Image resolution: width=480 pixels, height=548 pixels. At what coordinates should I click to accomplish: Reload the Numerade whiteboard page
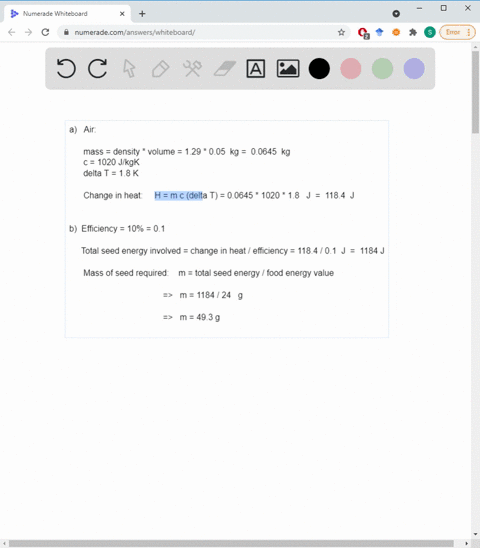pos(45,32)
